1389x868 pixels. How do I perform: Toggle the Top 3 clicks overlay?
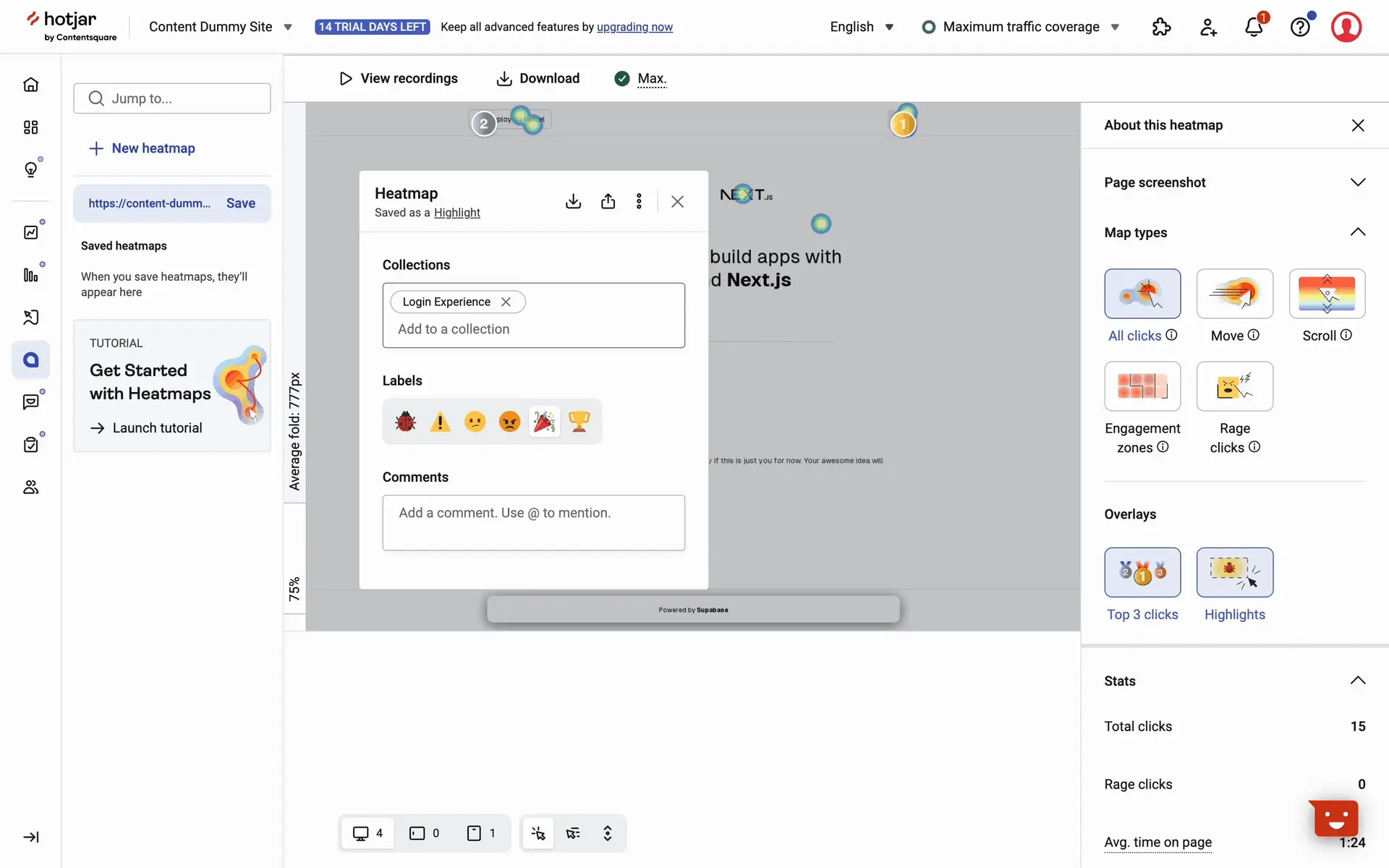click(x=1142, y=572)
